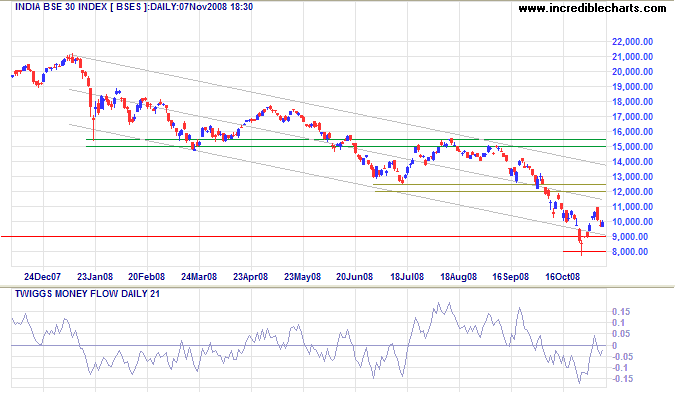
Task: Select the 20Jun08 date axis label
Action: pos(354,277)
